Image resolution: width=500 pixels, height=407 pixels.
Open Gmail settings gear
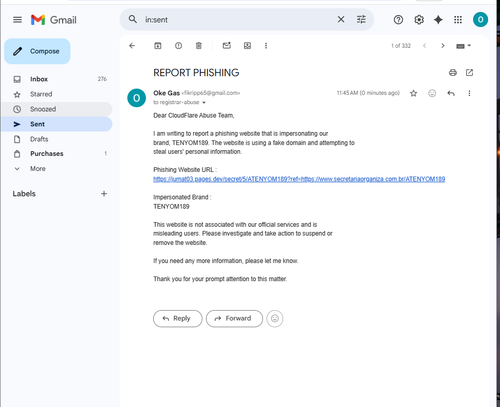[x=419, y=20]
